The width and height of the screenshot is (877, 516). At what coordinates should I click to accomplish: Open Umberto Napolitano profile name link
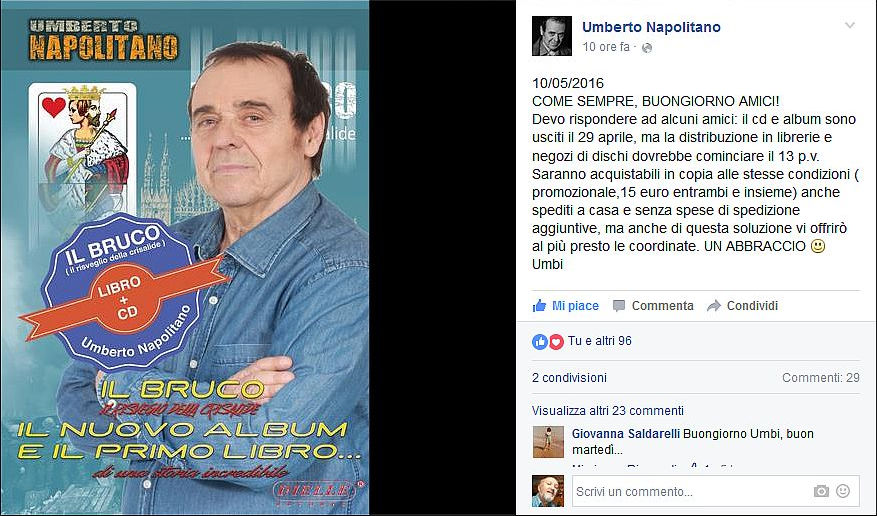(651, 27)
